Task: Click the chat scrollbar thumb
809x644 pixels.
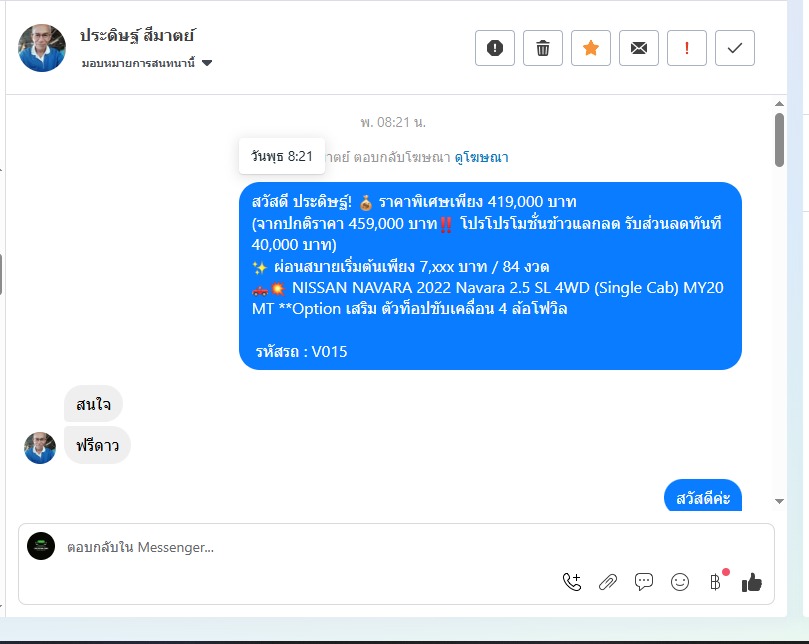Action: 779,140
